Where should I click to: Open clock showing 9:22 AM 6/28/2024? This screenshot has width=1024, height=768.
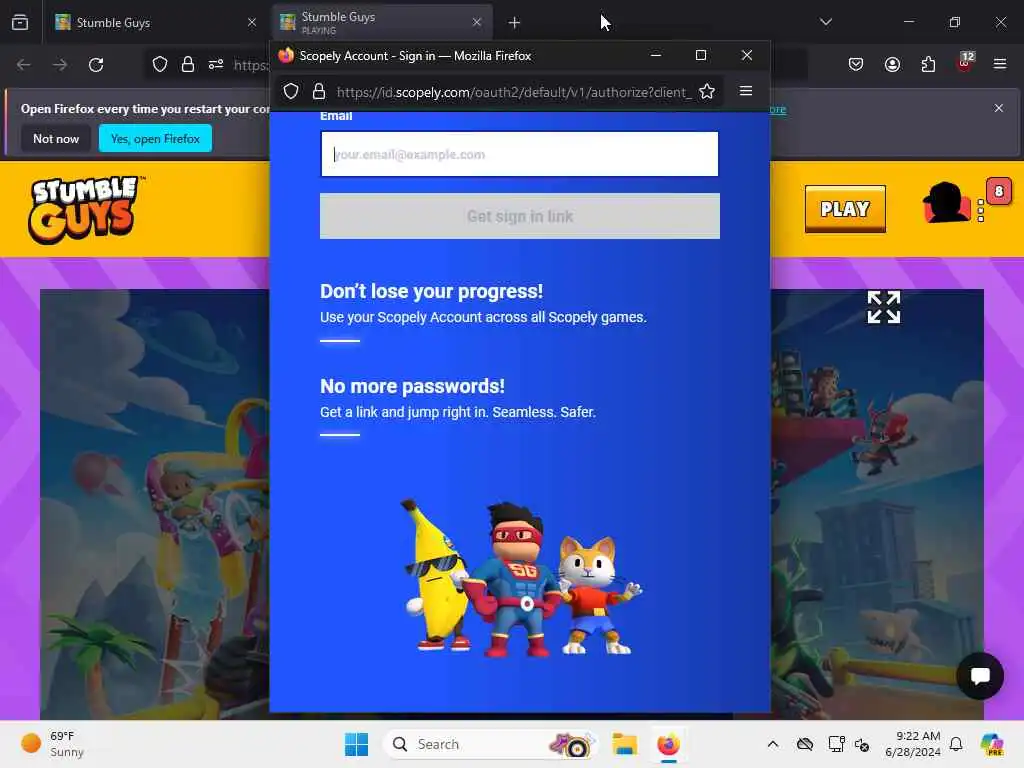pyautogui.click(x=912, y=744)
